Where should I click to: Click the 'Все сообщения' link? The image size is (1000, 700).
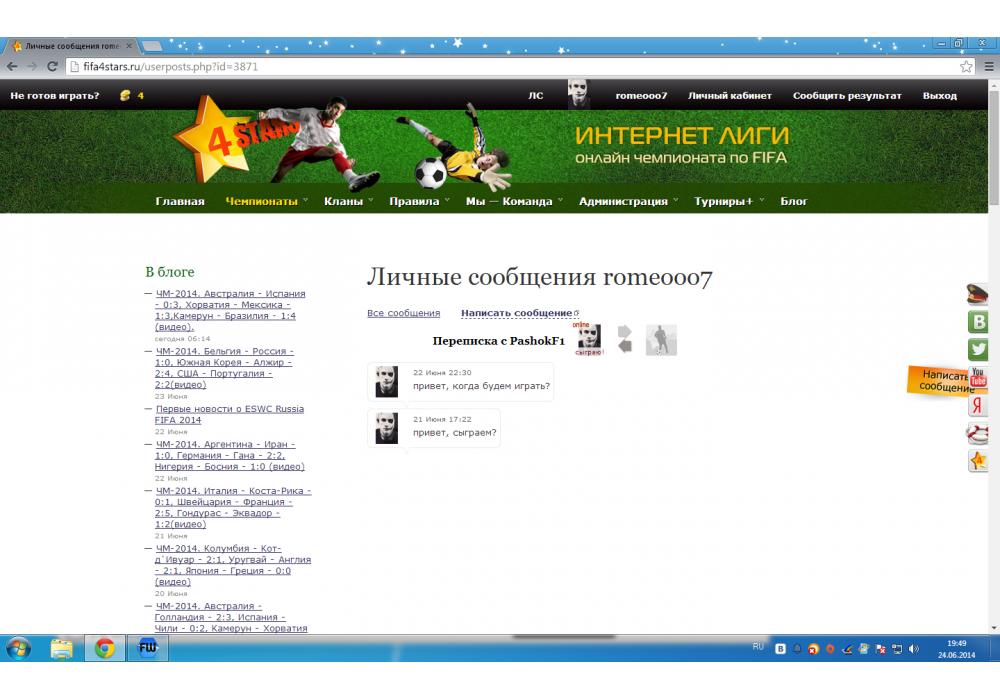403,313
